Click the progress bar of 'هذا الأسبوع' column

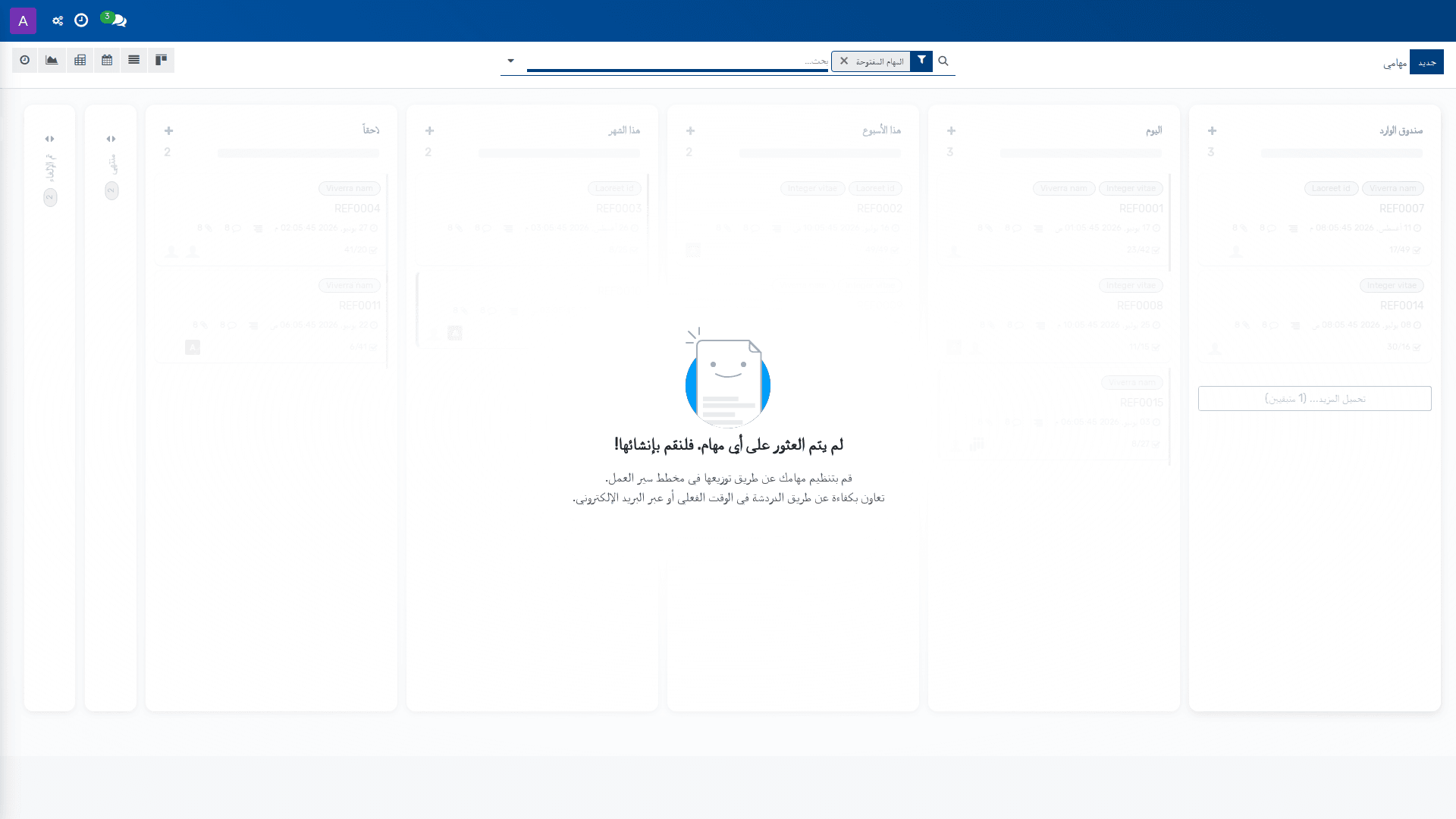click(x=820, y=152)
